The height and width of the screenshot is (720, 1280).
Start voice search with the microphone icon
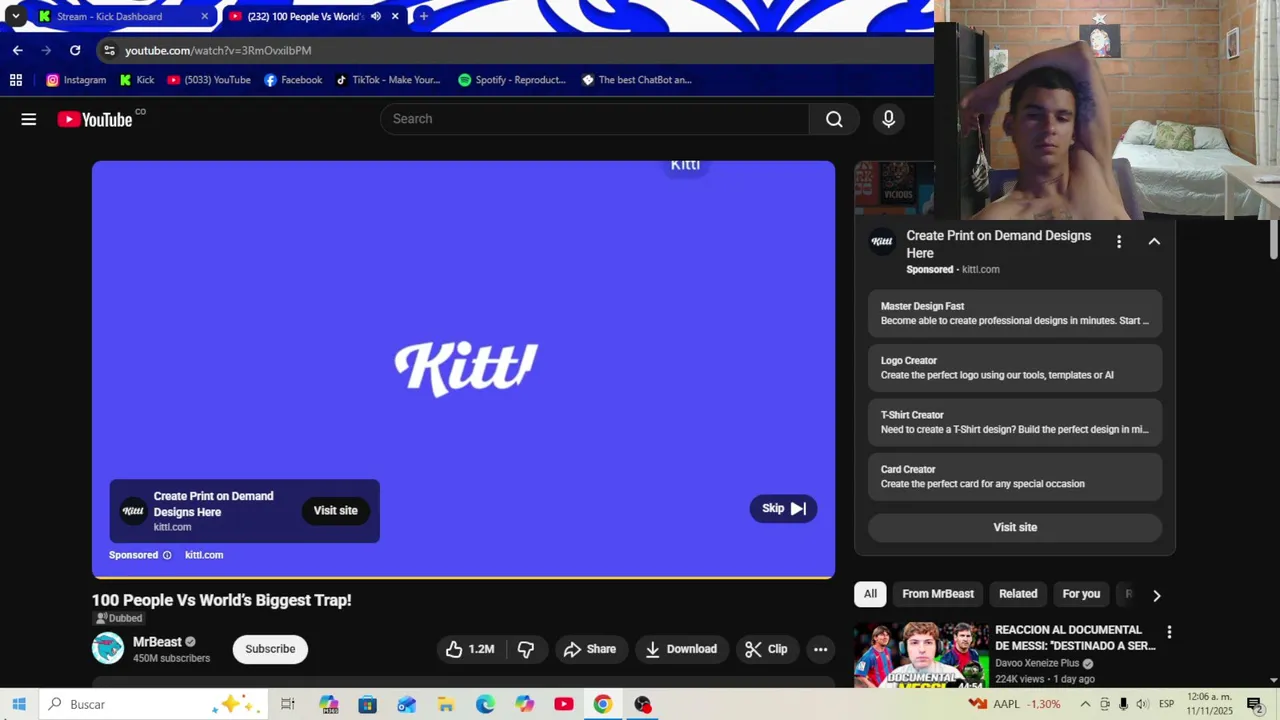(x=889, y=119)
